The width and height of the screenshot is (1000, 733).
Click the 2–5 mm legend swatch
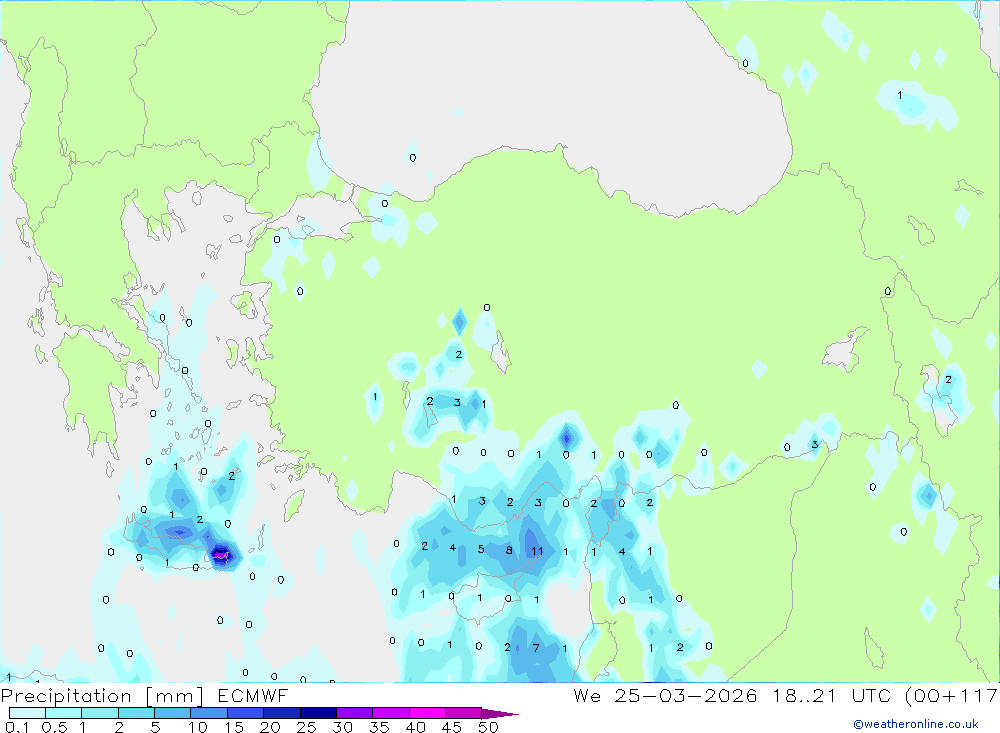pos(136,713)
